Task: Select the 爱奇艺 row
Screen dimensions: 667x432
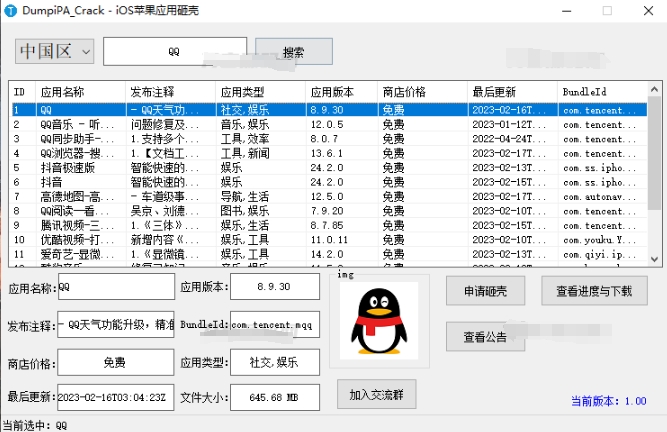Action: [329, 255]
